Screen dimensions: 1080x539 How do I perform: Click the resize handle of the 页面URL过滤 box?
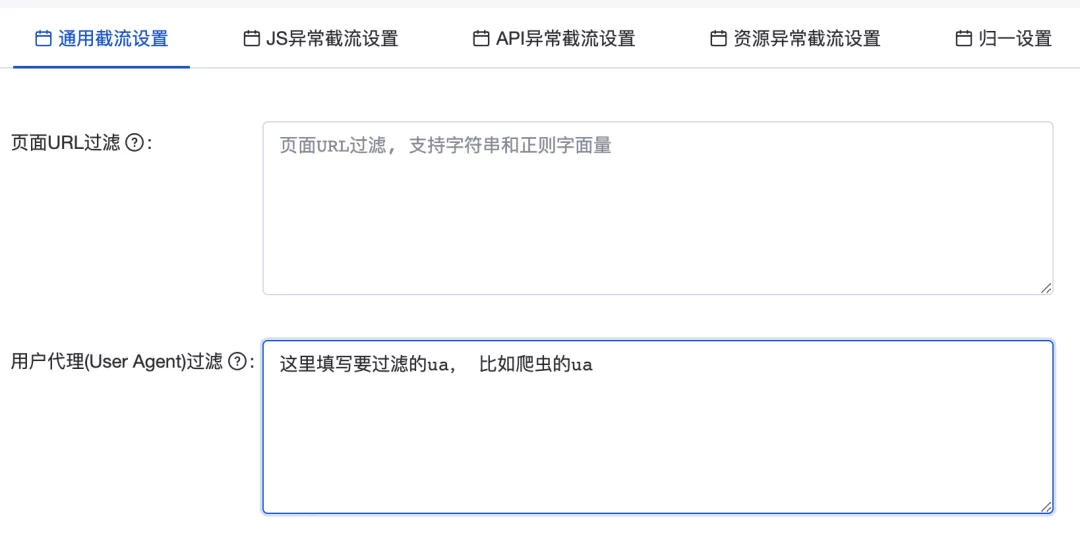(1046, 288)
